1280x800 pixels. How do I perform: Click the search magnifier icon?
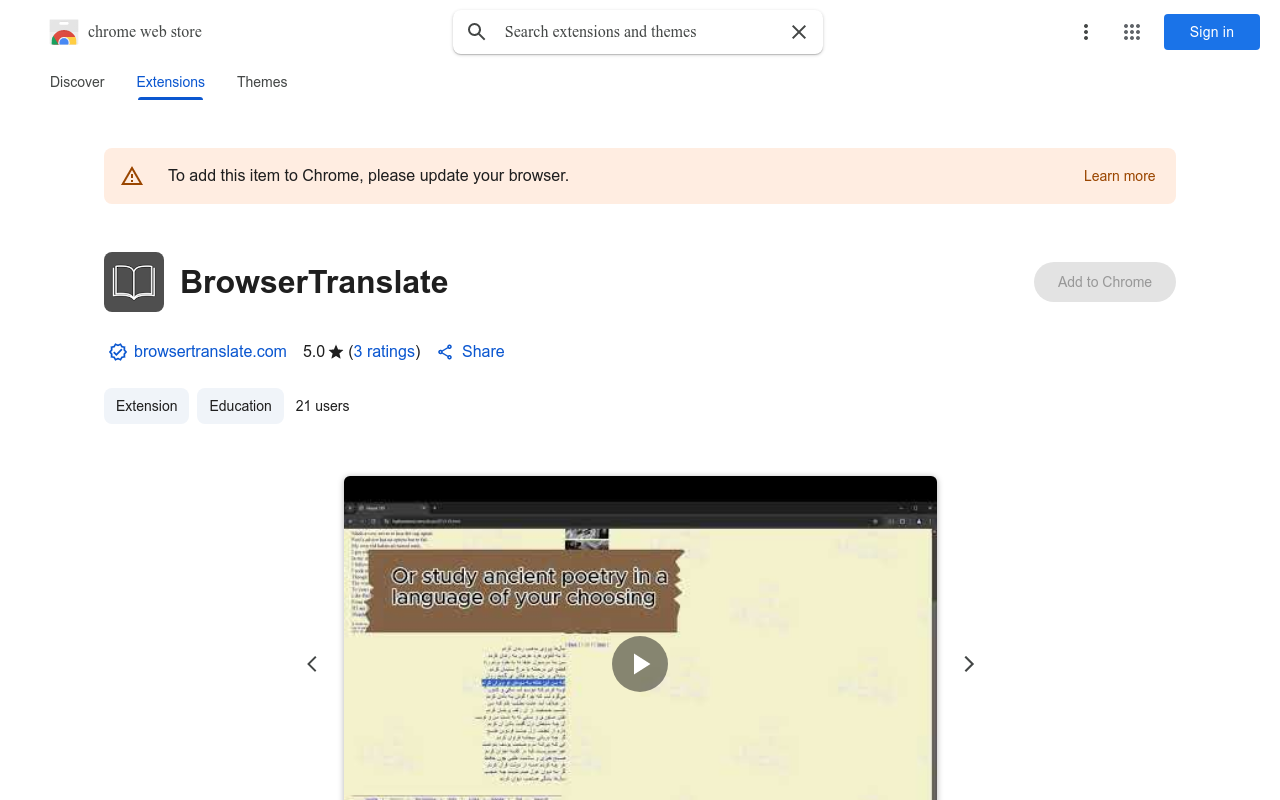tap(477, 32)
